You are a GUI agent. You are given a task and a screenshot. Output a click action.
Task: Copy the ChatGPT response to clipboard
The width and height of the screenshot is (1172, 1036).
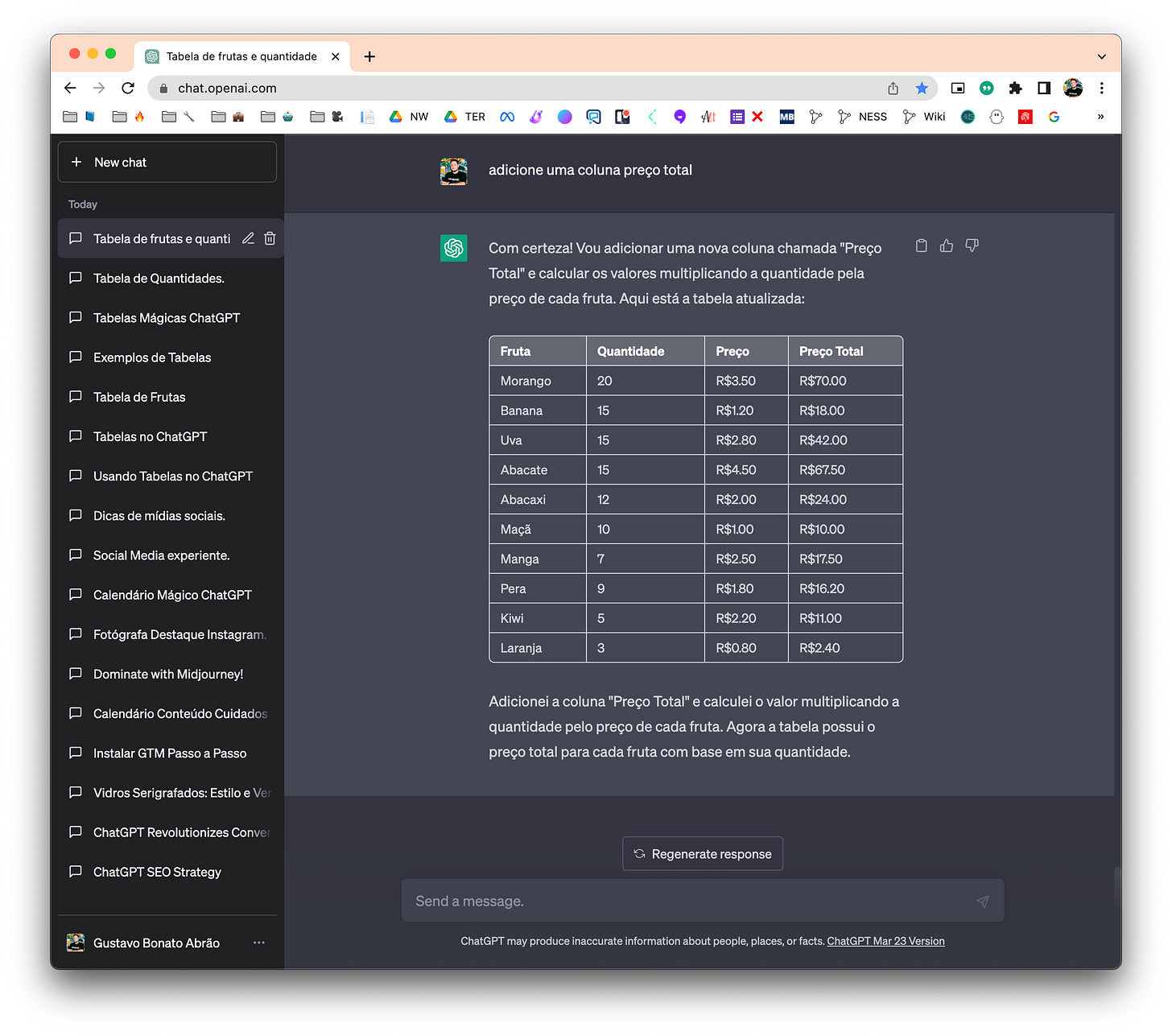click(x=922, y=246)
